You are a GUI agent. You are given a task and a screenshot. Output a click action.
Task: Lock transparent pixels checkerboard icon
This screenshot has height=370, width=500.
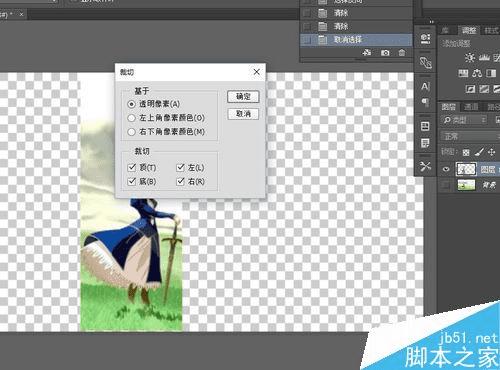click(466, 153)
